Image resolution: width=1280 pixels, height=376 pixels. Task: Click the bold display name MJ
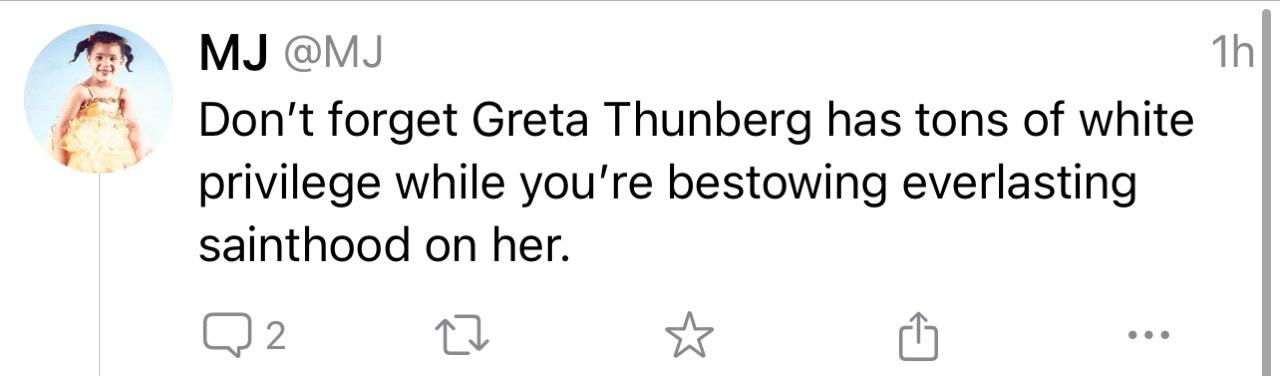tap(234, 54)
